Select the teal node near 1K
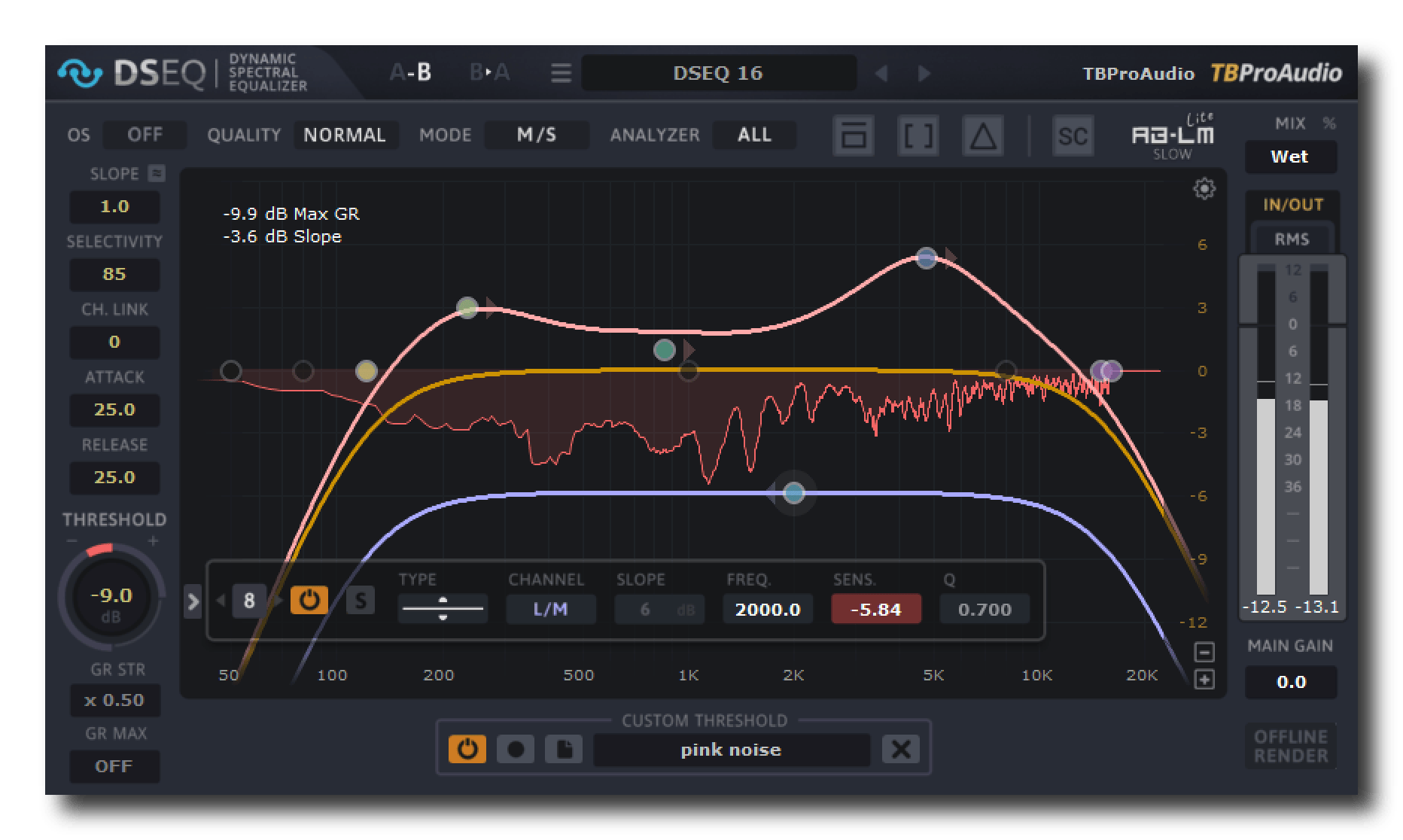The height and width of the screenshot is (840, 1403). [665, 350]
